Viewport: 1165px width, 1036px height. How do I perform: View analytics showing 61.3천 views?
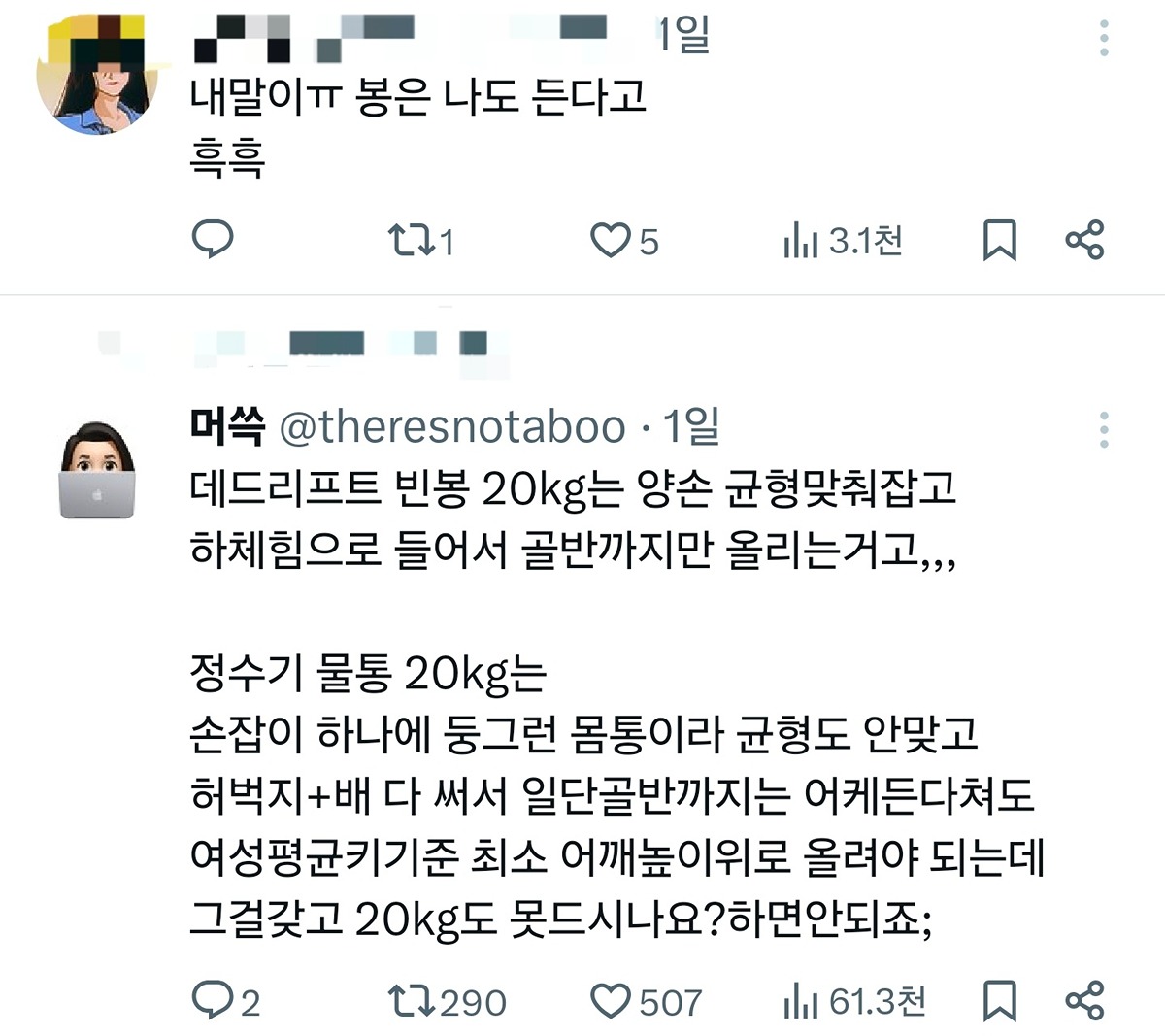tap(854, 1001)
